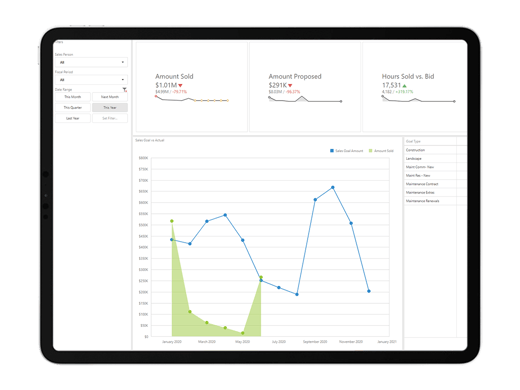
Task: Toggle the Amount Sold legend swatch
Action: pos(370,151)
